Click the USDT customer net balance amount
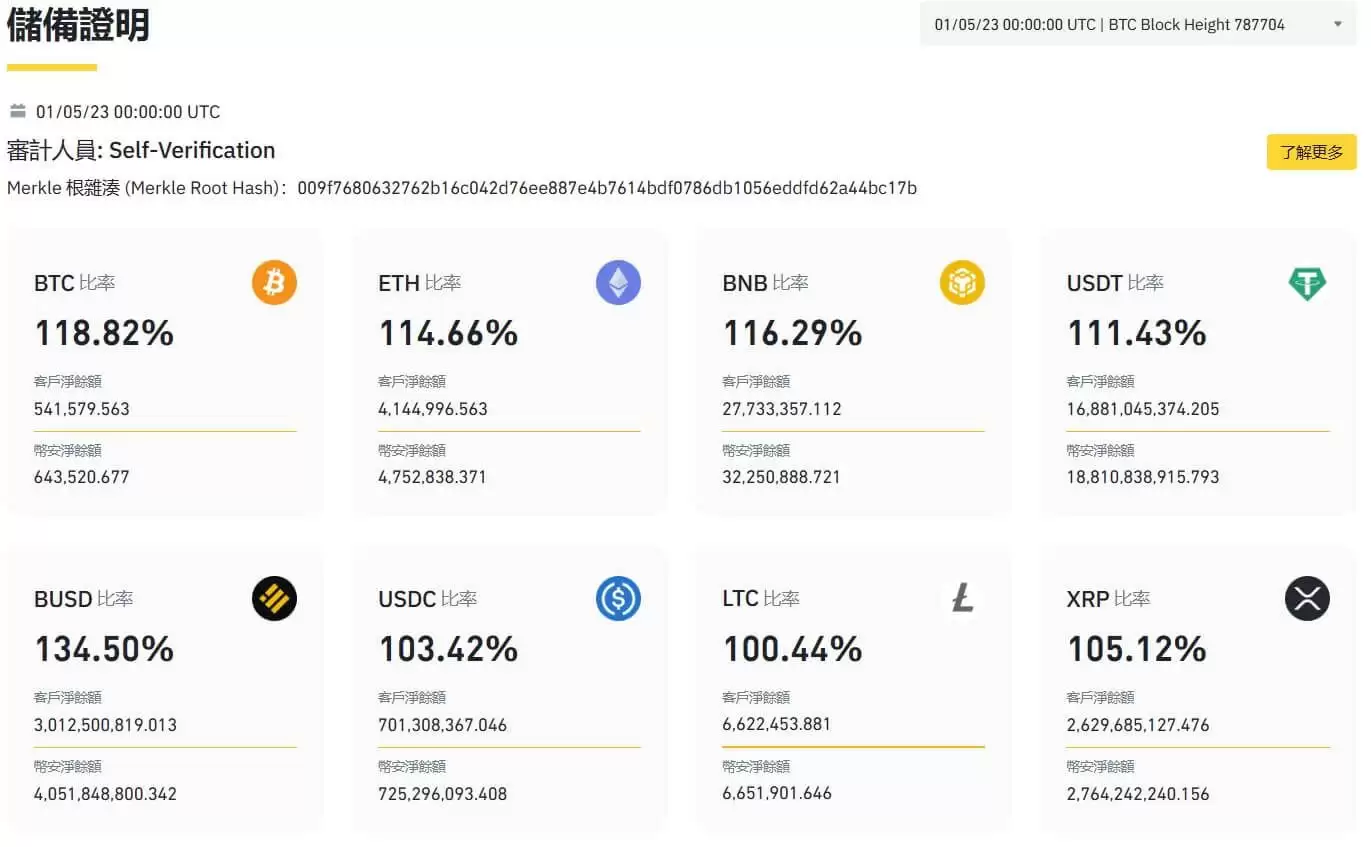Image resolution: width=1371 pixels, height=847 pixels. point(1143,409)
